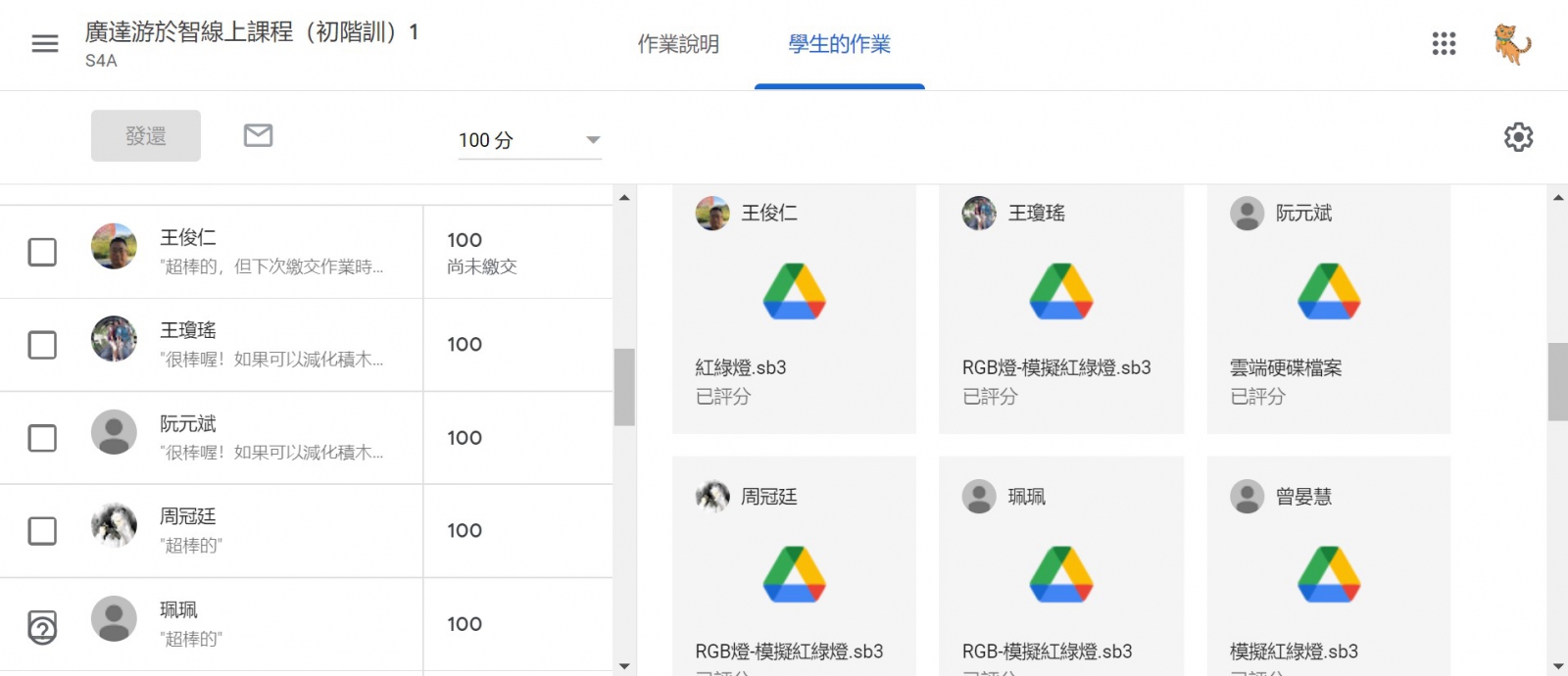Open 珮珮's Drive file icon in the card
1568x676 pixels.
pos(1061,574)
